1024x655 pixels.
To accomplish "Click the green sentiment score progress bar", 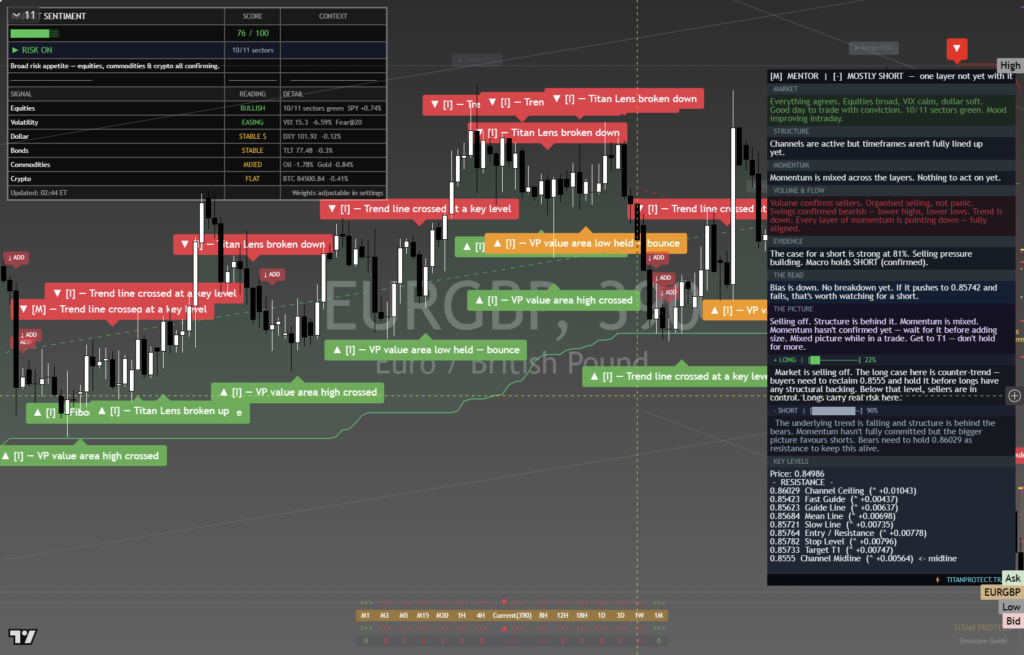I will (x=35, y=33).
